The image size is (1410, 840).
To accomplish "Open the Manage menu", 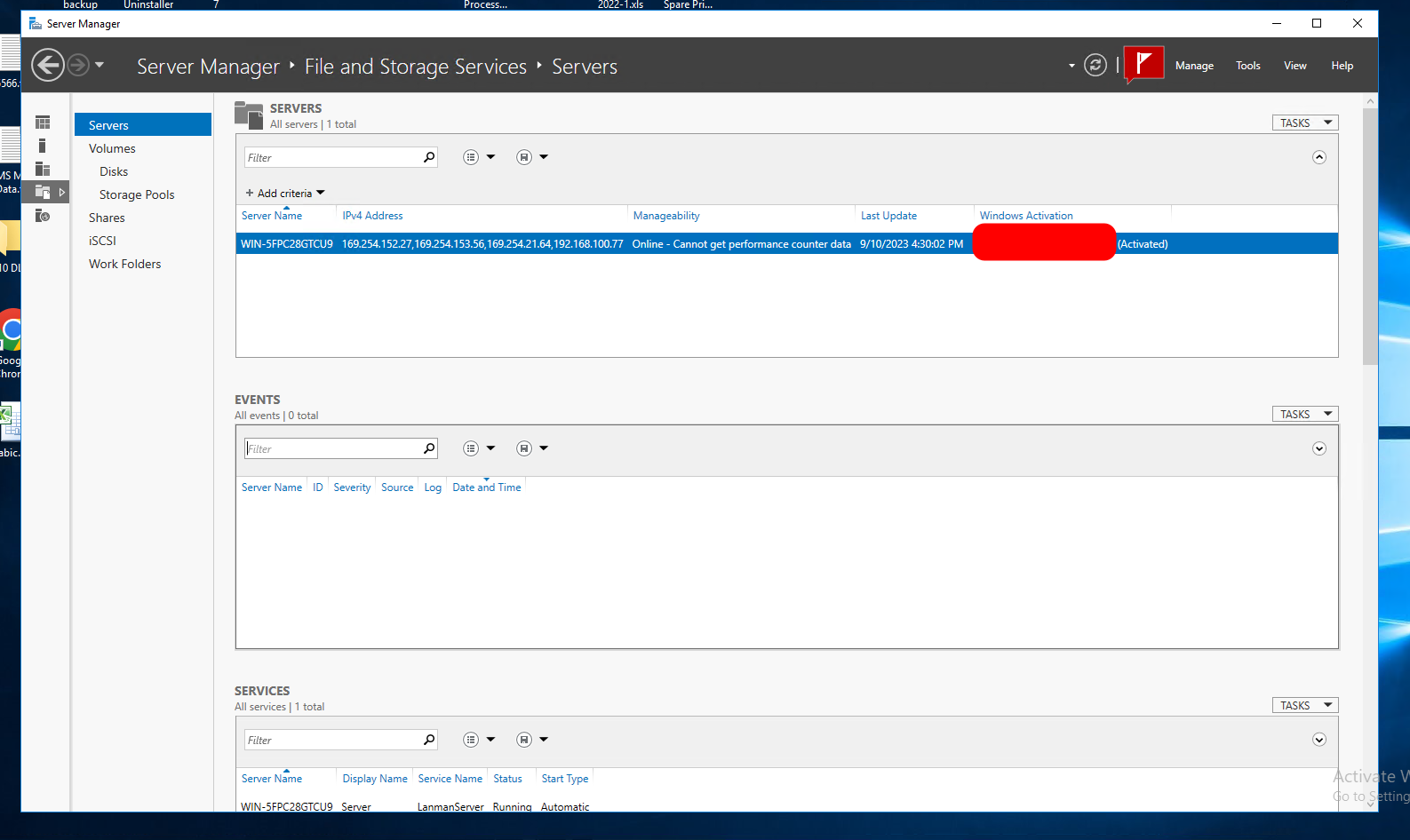I will pos(1194,66).
